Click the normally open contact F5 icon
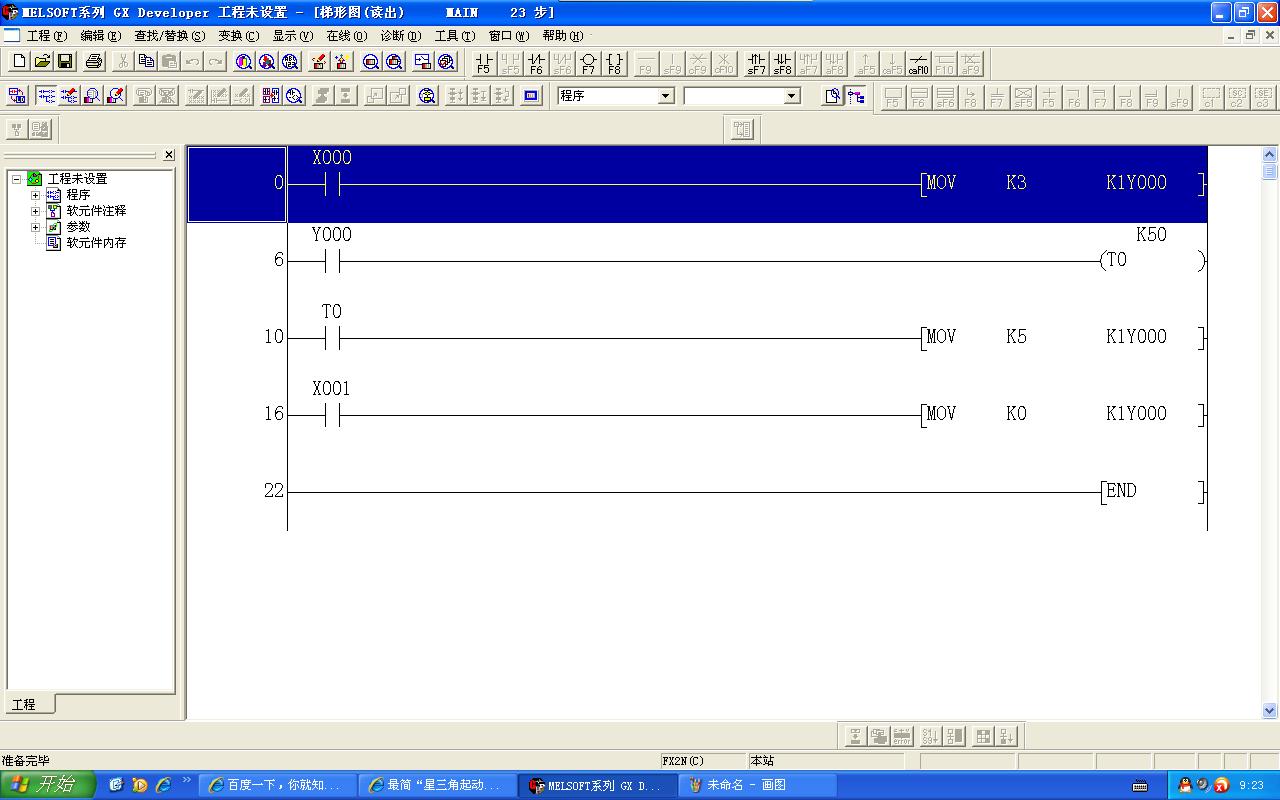This screenshot has height=800, width=1280. (x=484, y=63)
